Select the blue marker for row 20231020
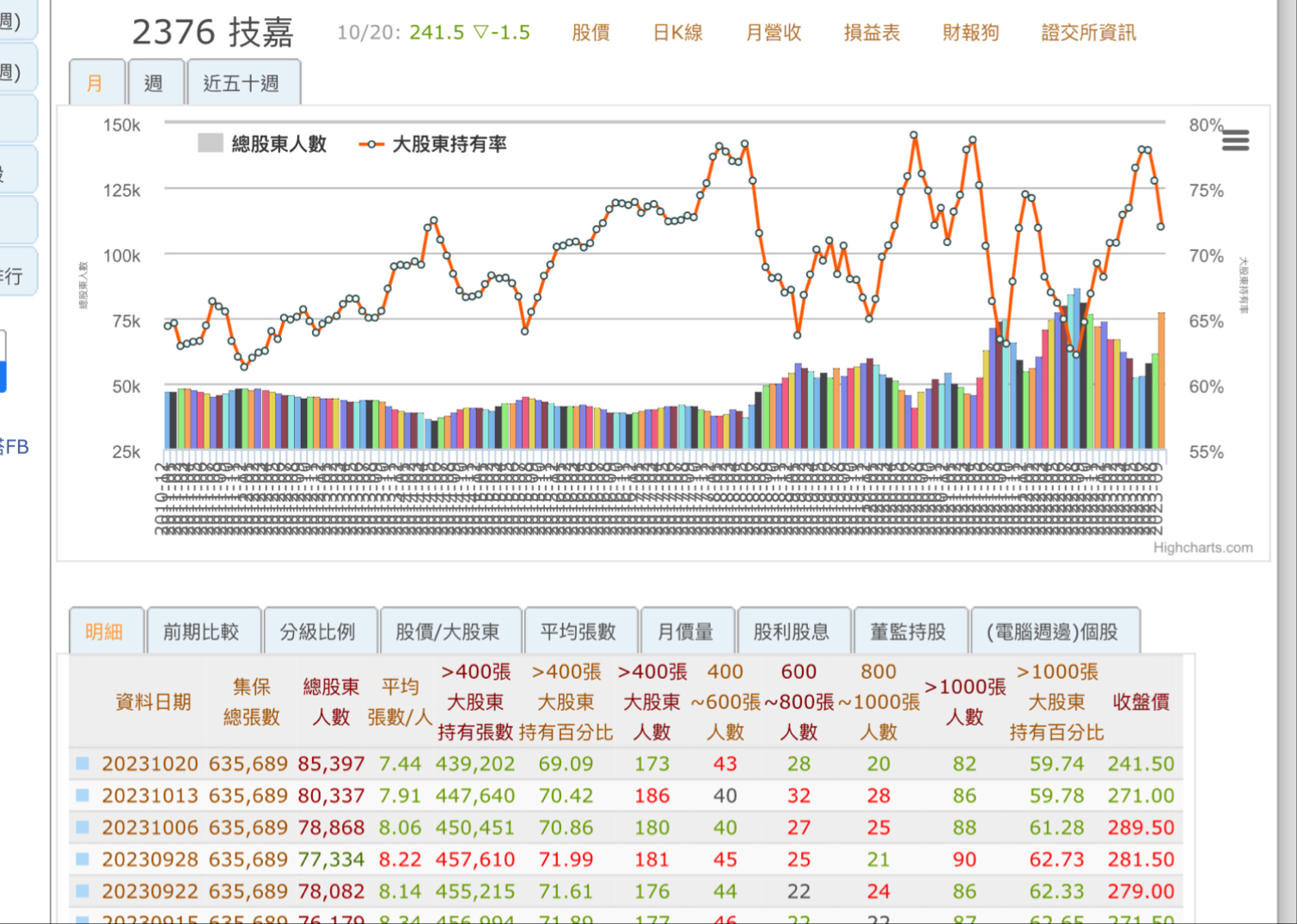Viewport: 1297px width, 924px height. (x=83, y=763)
